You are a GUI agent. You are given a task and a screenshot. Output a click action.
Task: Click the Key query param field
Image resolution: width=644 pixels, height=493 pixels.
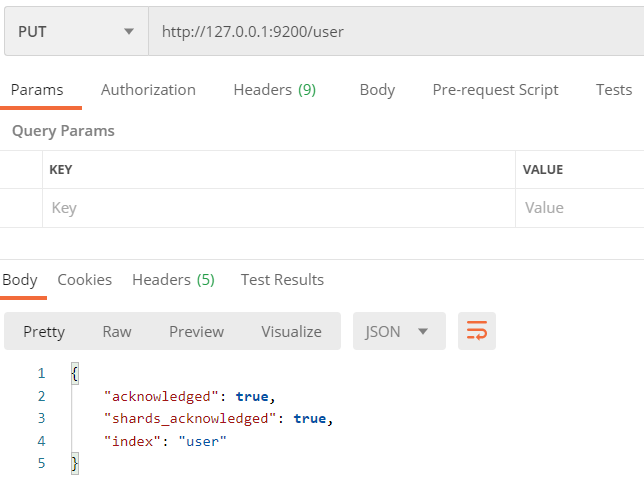(278, 208)
